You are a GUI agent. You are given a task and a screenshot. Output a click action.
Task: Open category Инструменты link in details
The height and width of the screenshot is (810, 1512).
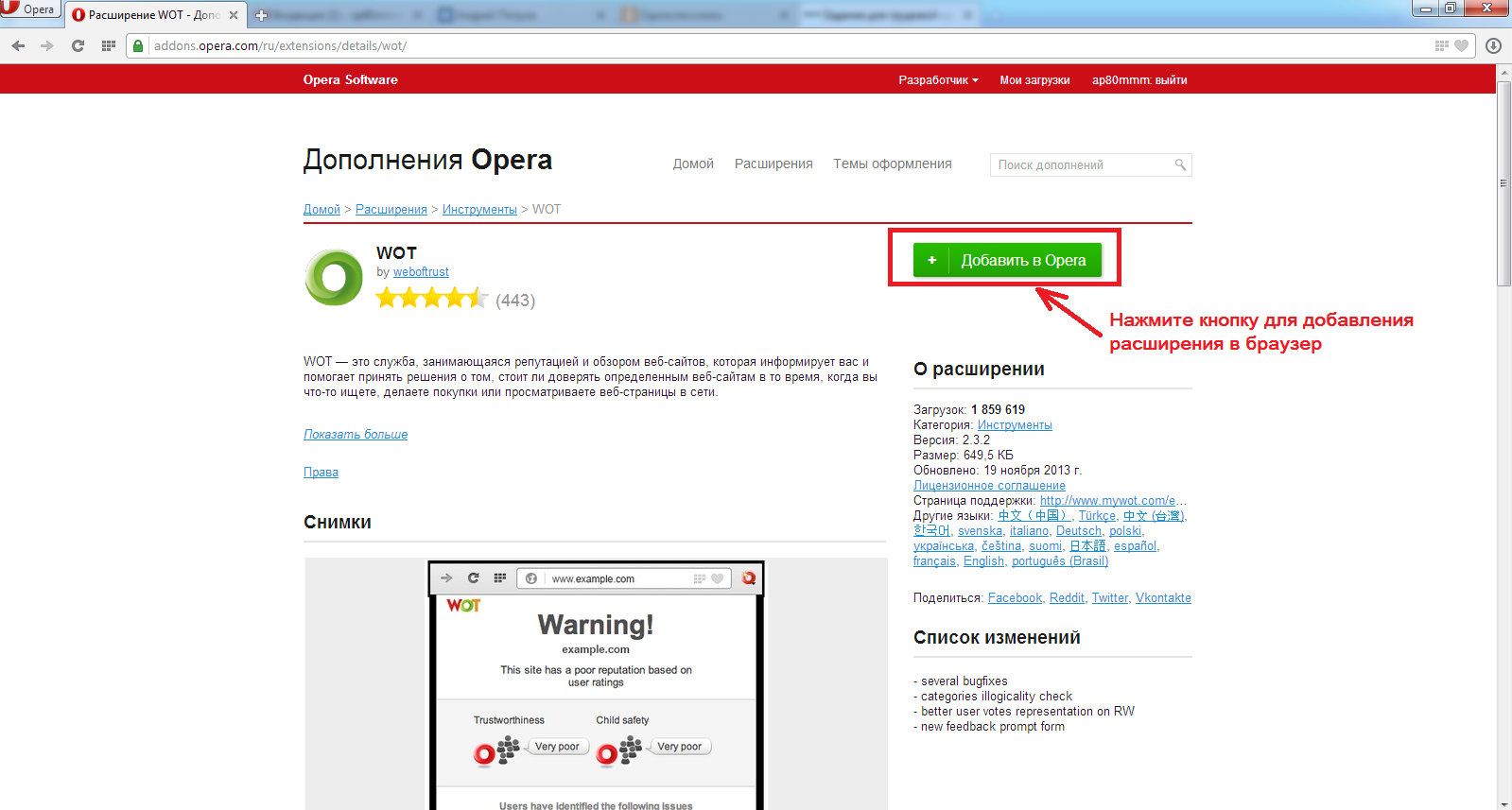coord(1015,425)
